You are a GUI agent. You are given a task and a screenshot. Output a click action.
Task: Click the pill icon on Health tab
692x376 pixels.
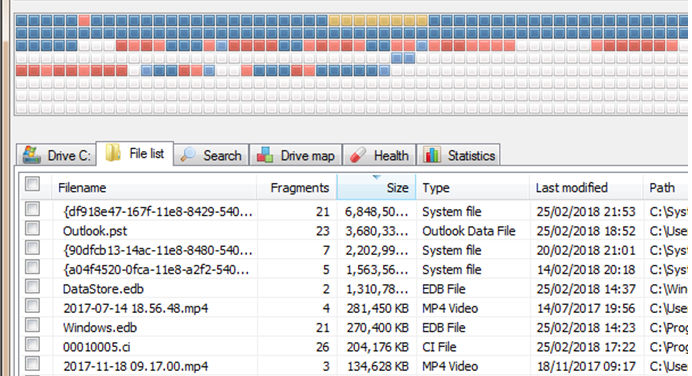point(358,155)
